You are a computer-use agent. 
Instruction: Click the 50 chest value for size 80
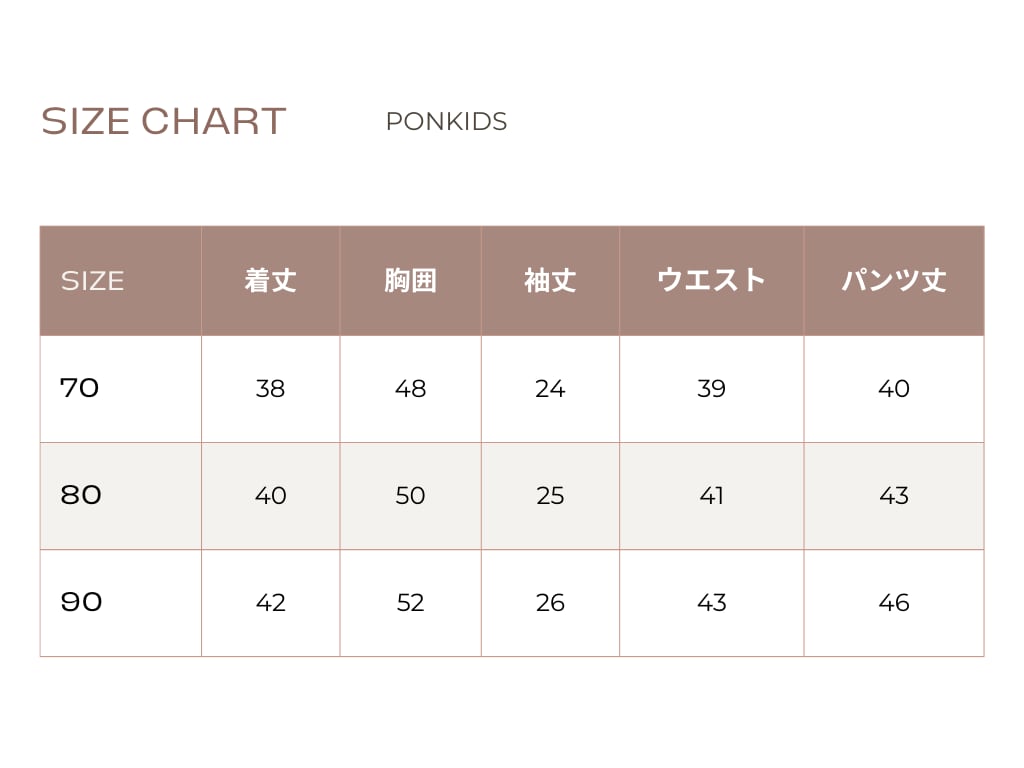click(410, 496)
